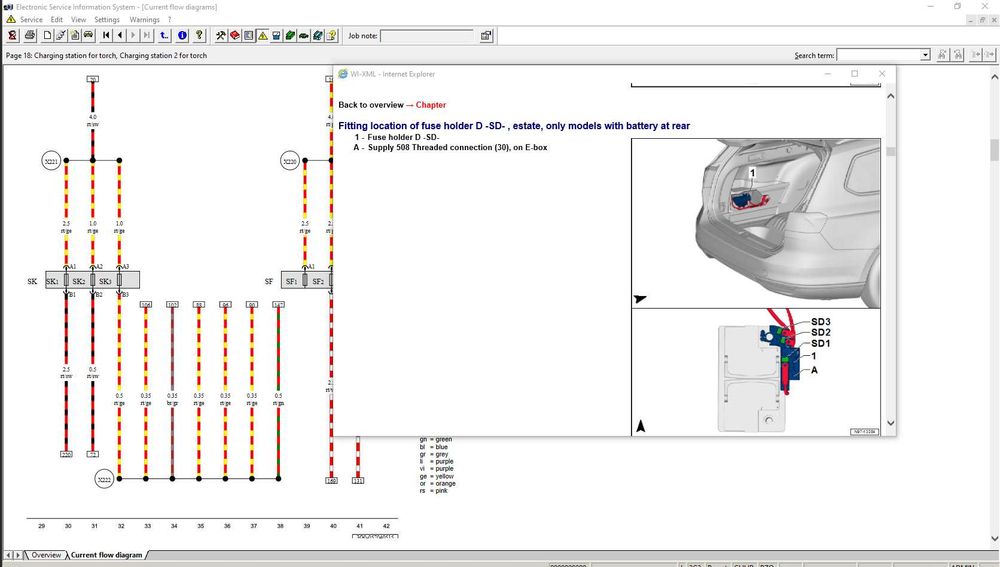Viewport: 1000px width, 567px height.
Task: Click inside the Search term field
Action: point(879,55)
